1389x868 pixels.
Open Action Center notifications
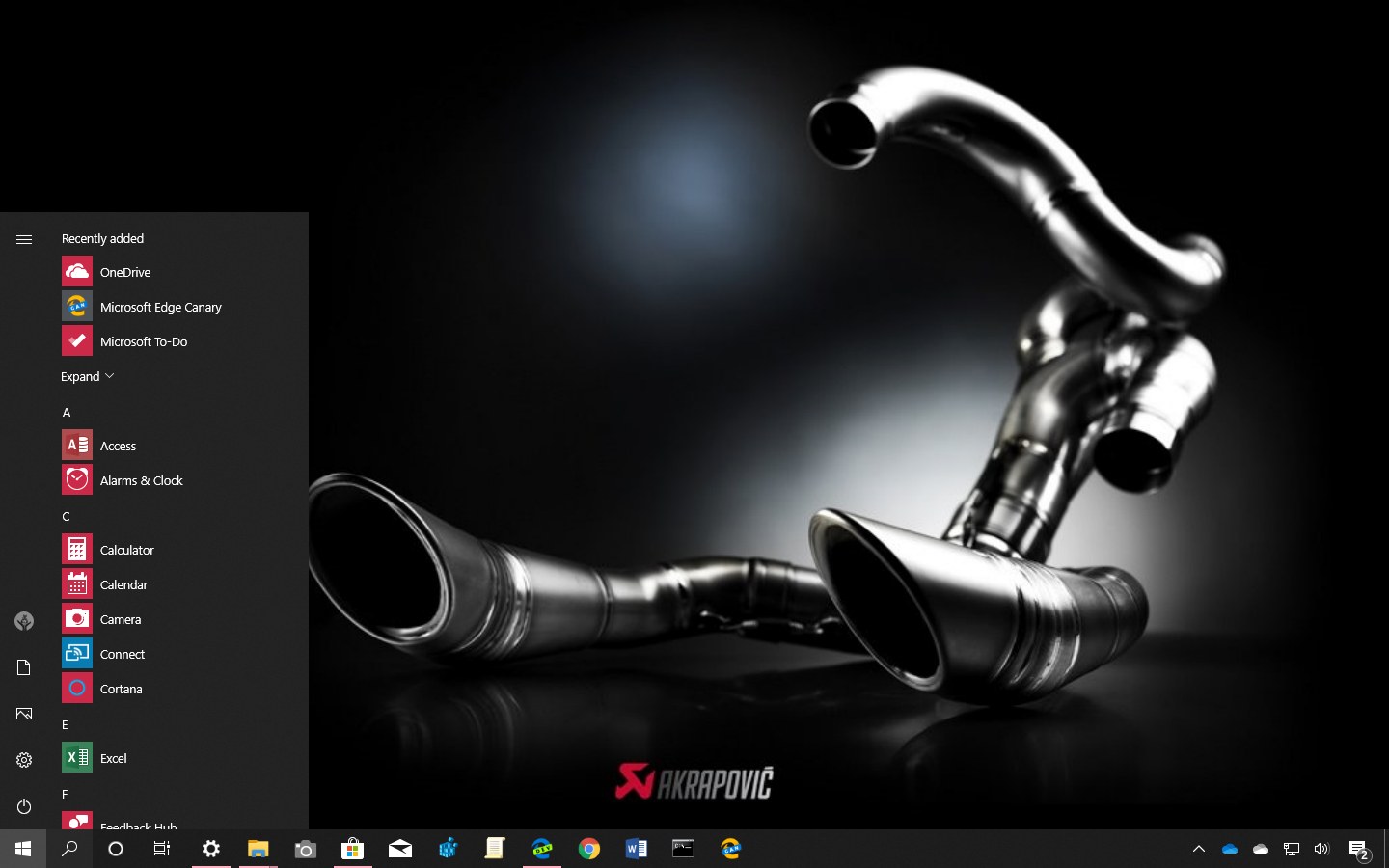1359,849
